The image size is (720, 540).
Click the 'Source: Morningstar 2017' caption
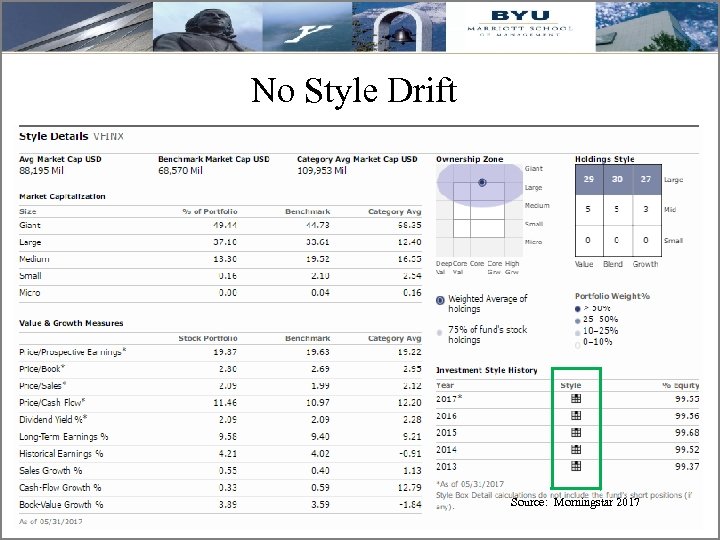click(x=575, y=502)
